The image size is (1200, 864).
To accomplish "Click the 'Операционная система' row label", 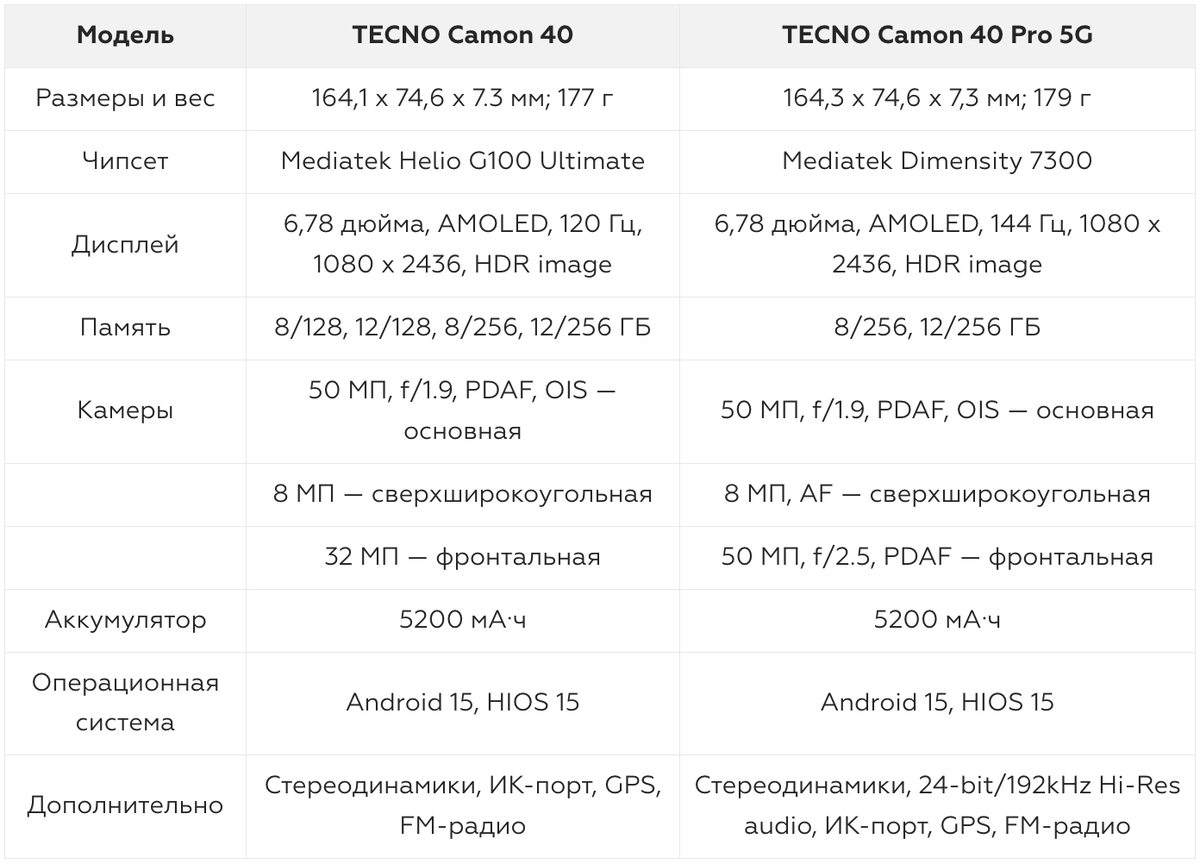I will [125, 703].
